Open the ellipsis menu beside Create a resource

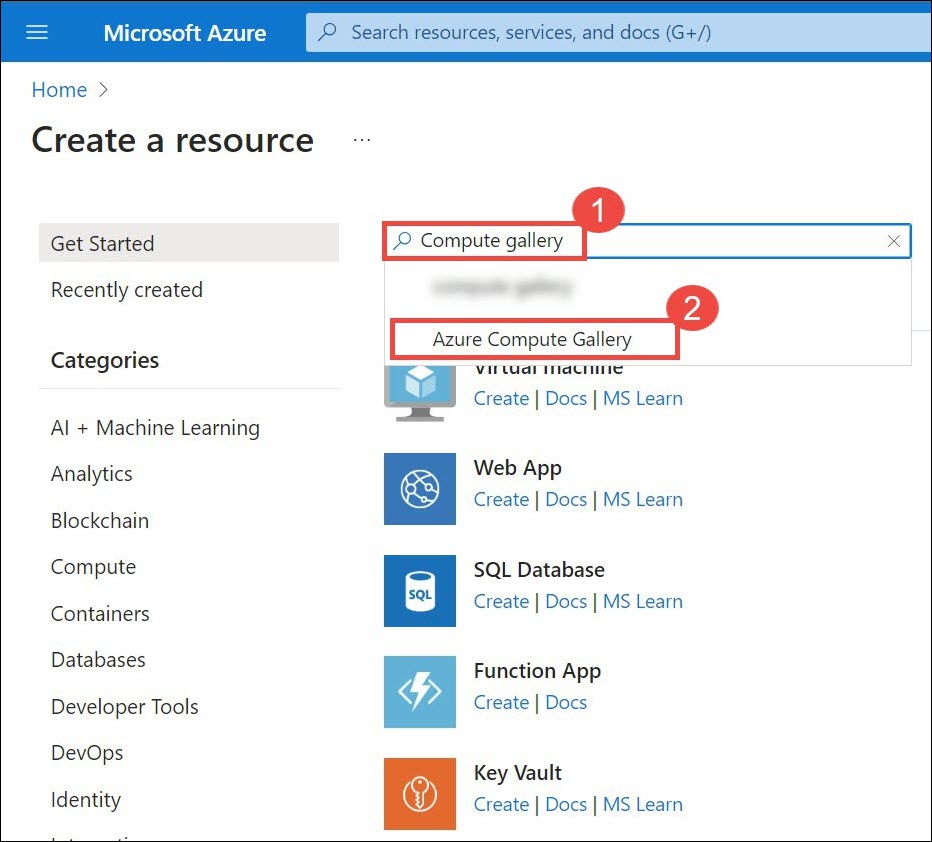coord(362,140)
